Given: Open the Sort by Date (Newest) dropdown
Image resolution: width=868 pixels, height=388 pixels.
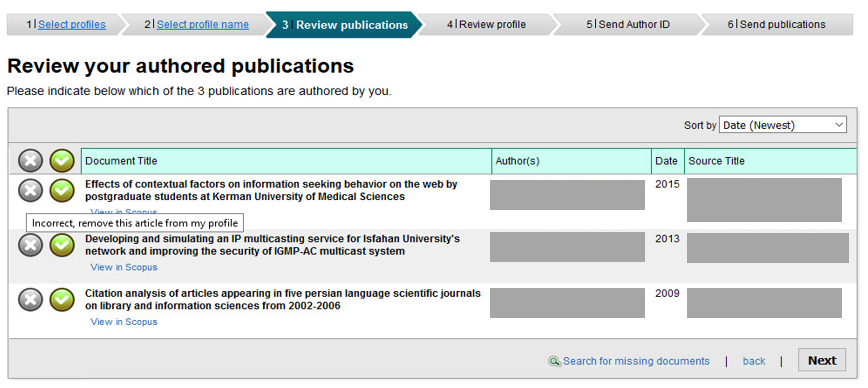Looking at the screenshot, I should pos(783,125).
